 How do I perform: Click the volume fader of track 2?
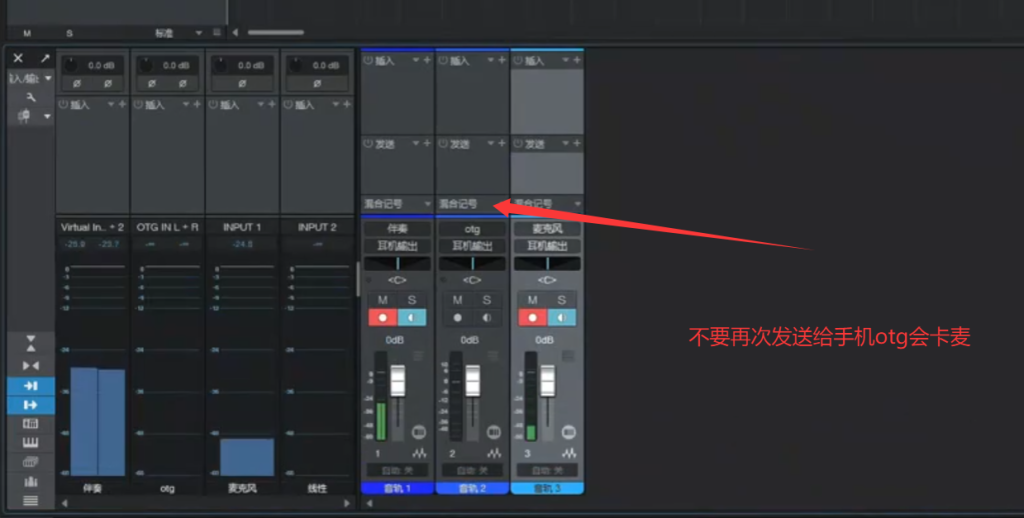(x=473, y=380)
